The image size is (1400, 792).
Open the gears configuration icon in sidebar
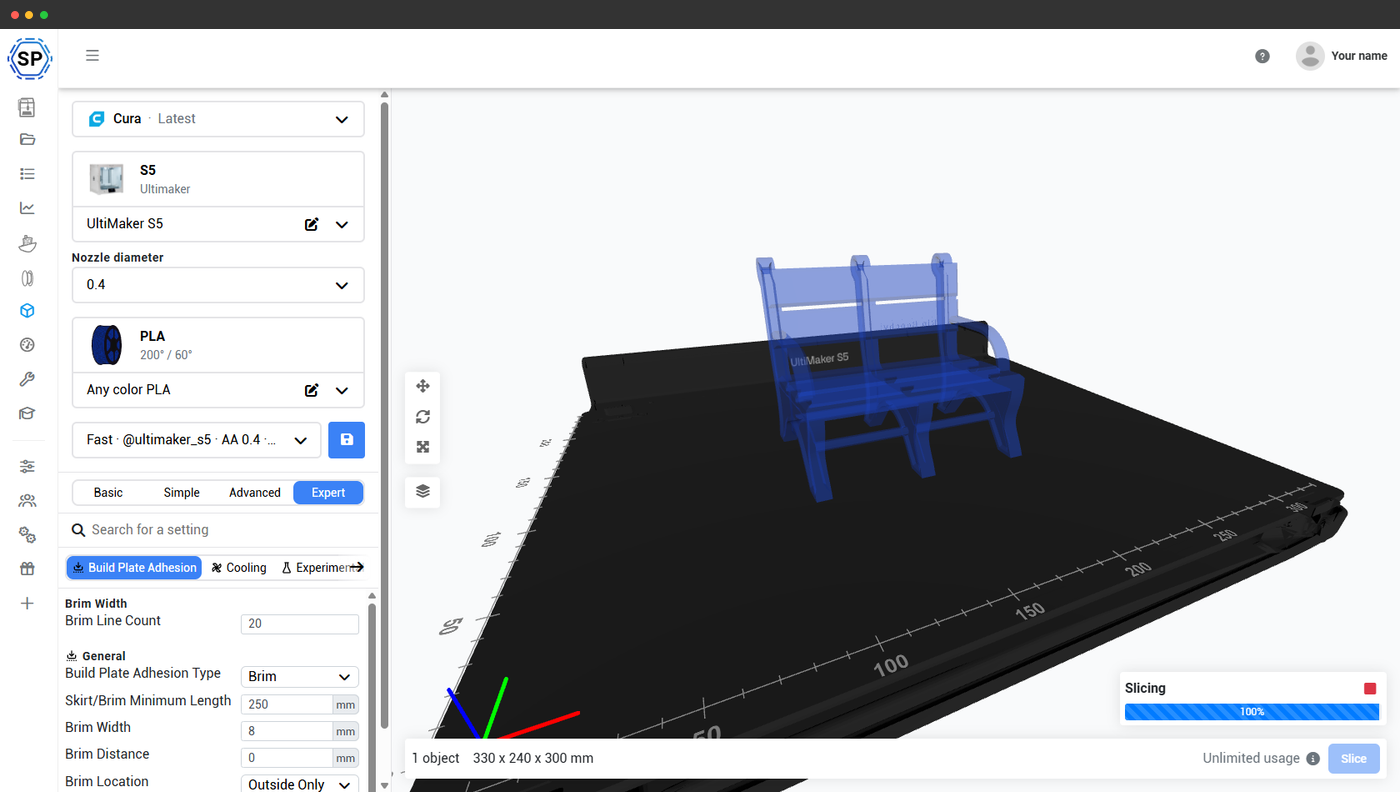(x=27, y=535)
